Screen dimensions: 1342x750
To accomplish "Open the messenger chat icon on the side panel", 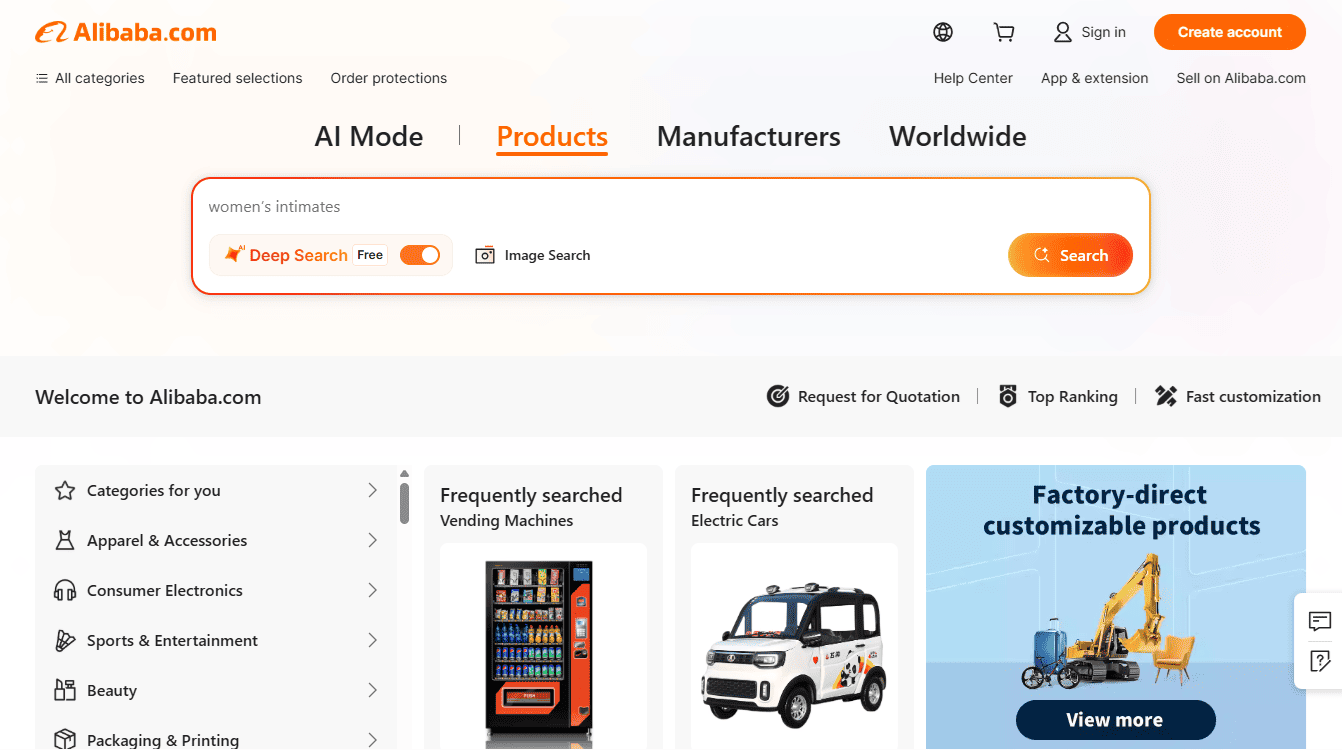I will 1319,621.
